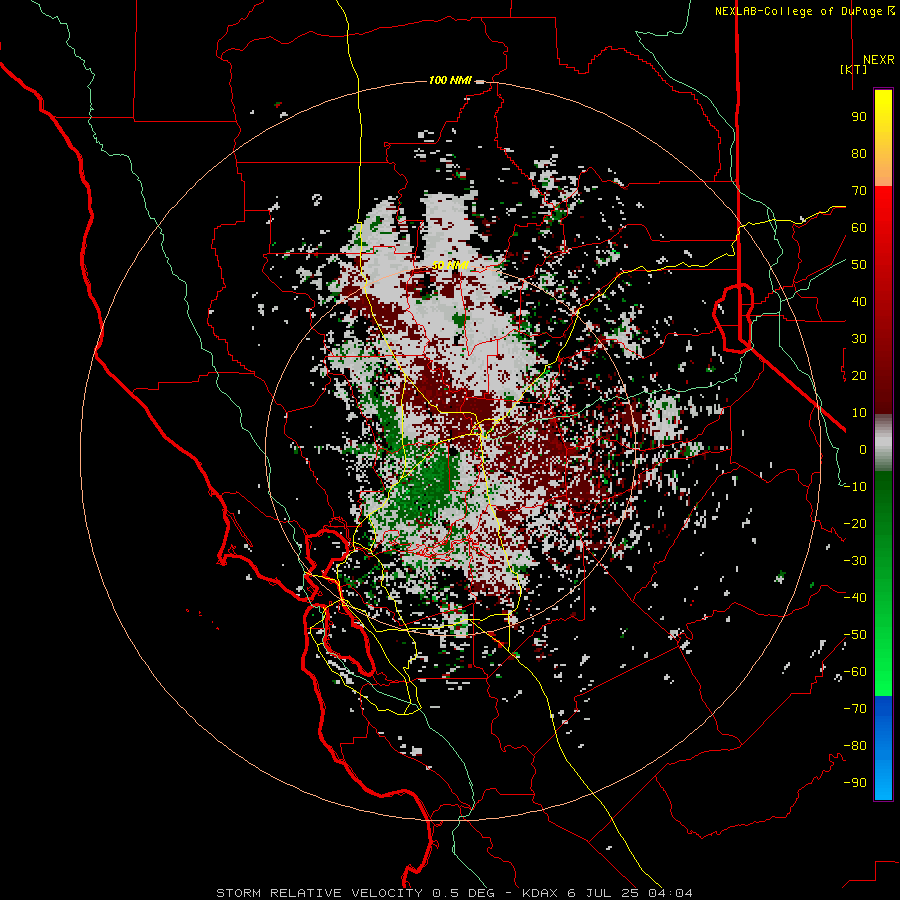Click the -40 scale label
Image resolution: width=900 pixels, height=900 pixels.
(x=855, y=598)
